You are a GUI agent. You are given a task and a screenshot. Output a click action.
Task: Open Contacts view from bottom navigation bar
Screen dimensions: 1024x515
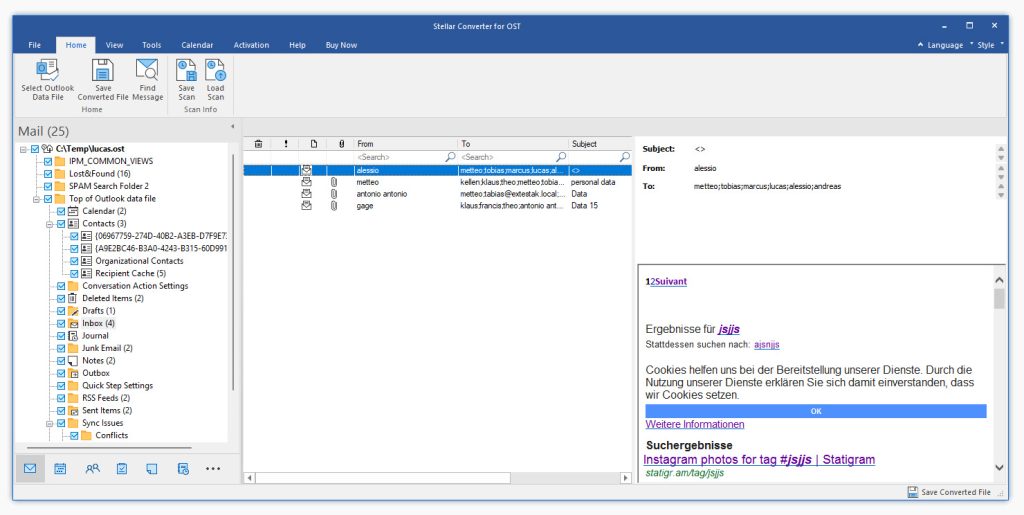click(92, 469)
